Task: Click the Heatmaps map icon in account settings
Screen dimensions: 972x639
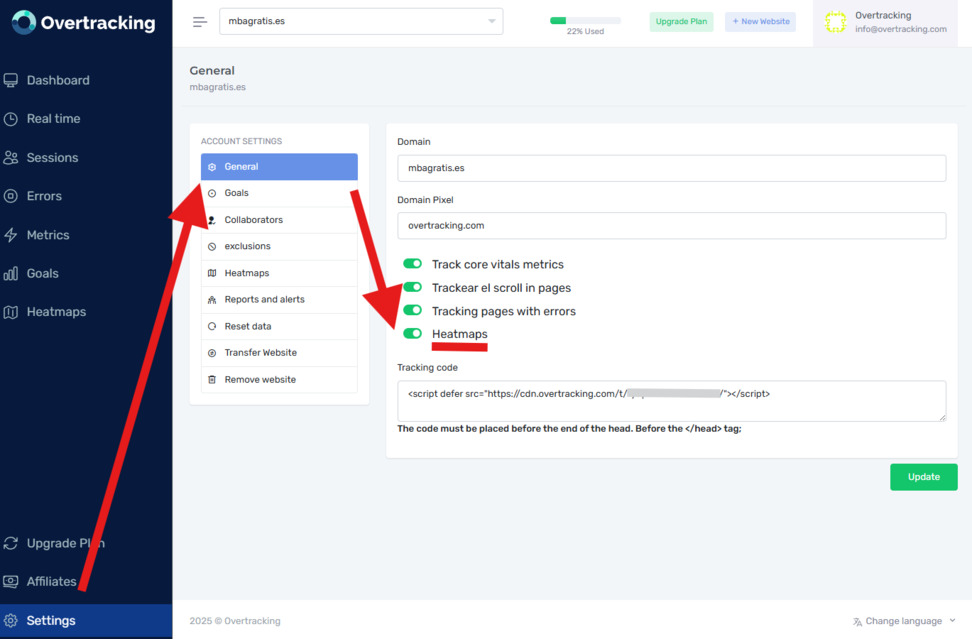Action: [212, 273]
